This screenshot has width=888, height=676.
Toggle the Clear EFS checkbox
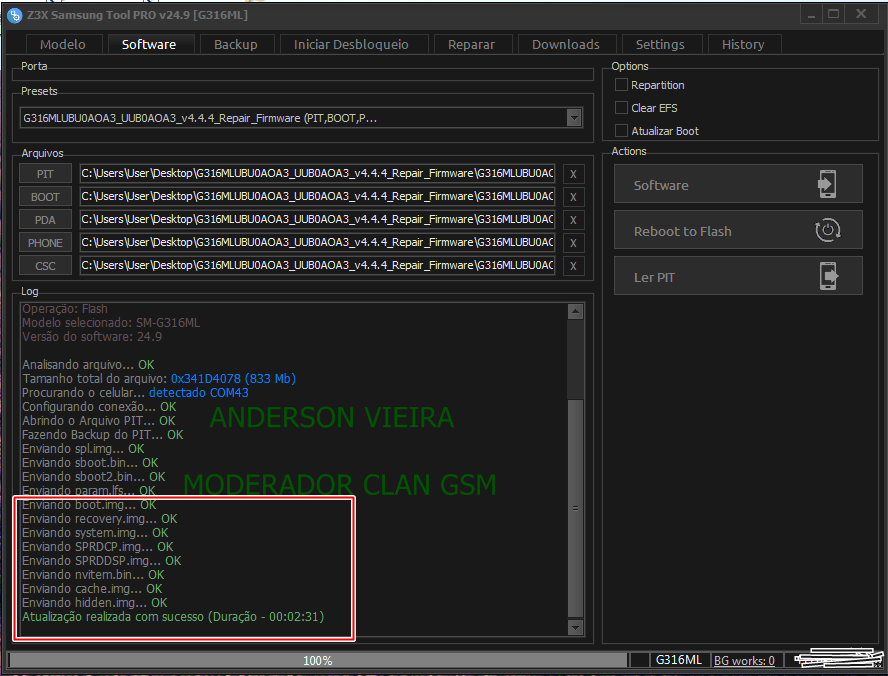click(621, 108)
